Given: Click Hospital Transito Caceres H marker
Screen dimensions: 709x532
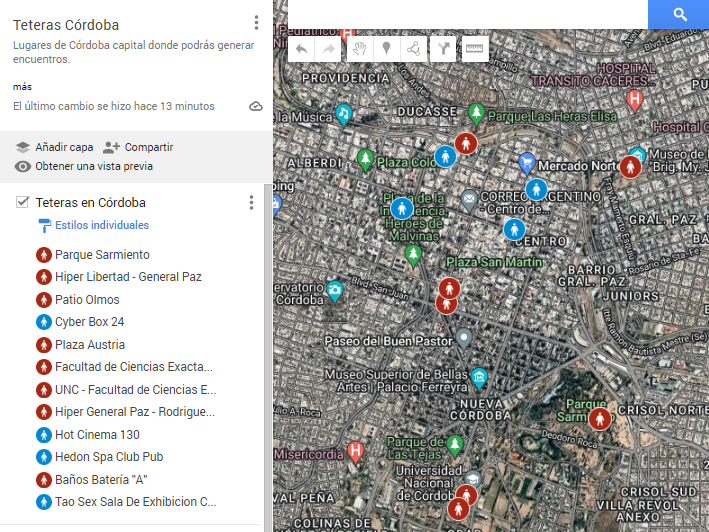Looking at the screenshot, I should click(x=634, y=100).
